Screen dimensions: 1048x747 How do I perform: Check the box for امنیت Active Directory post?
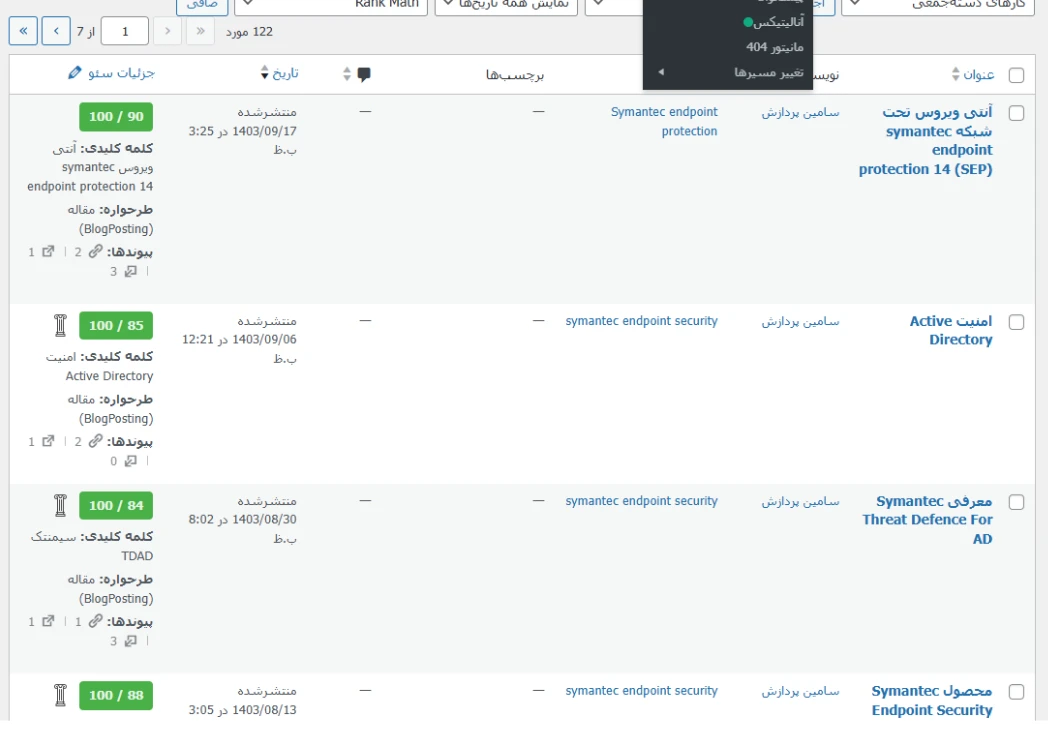click(x=1016, y=322)
